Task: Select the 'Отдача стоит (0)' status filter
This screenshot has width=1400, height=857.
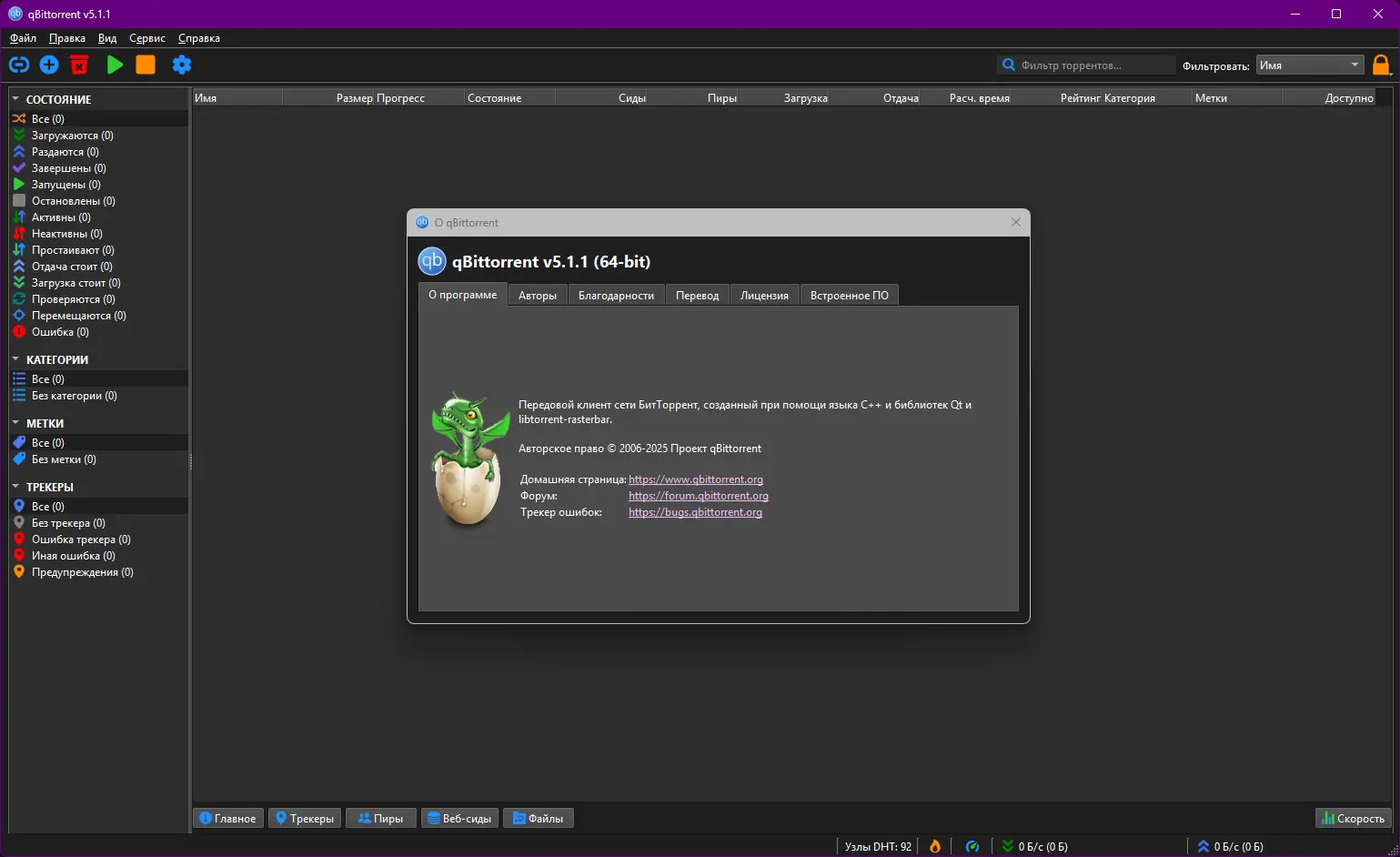Action: tap(99, 267)
